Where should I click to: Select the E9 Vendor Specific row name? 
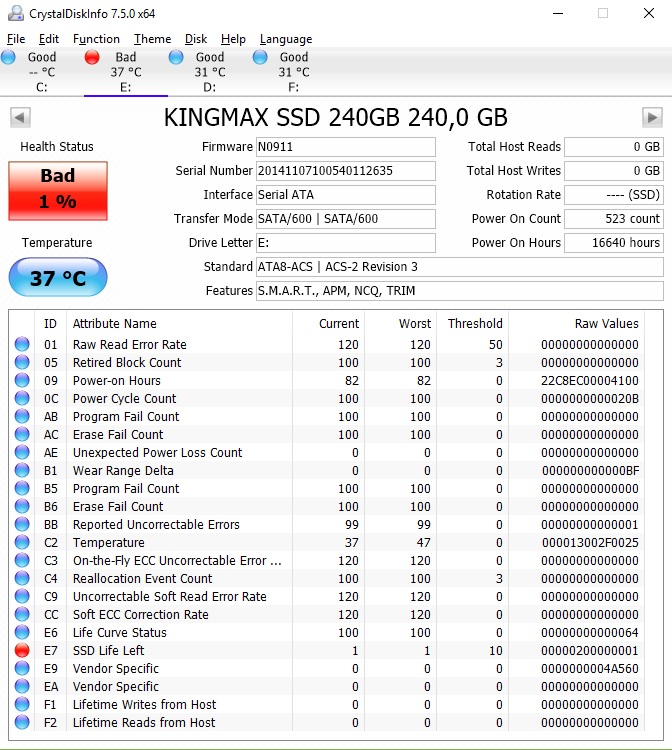pyautogui.click(x=116, y=669)
